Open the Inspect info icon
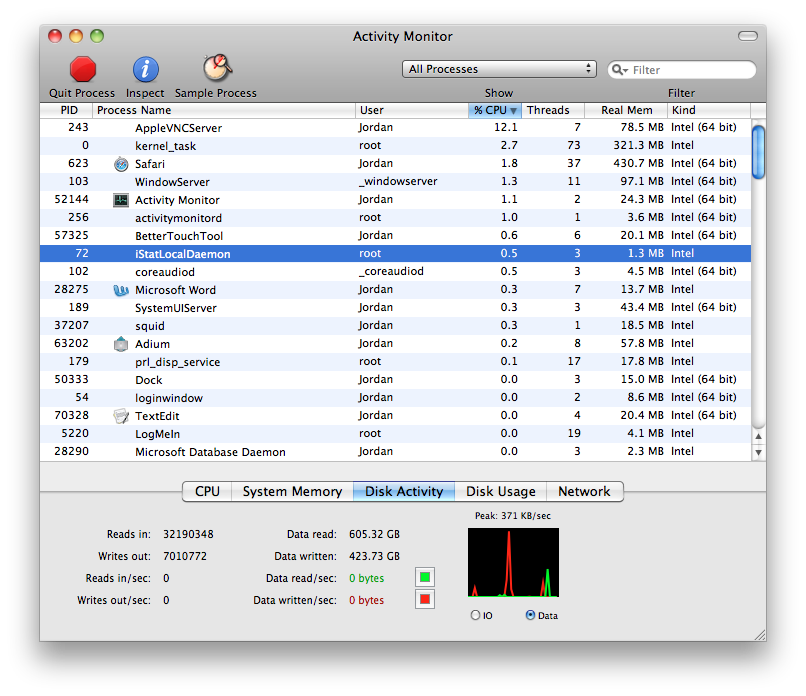The height and width of the screenshot is (696, 806). point(145,69)
